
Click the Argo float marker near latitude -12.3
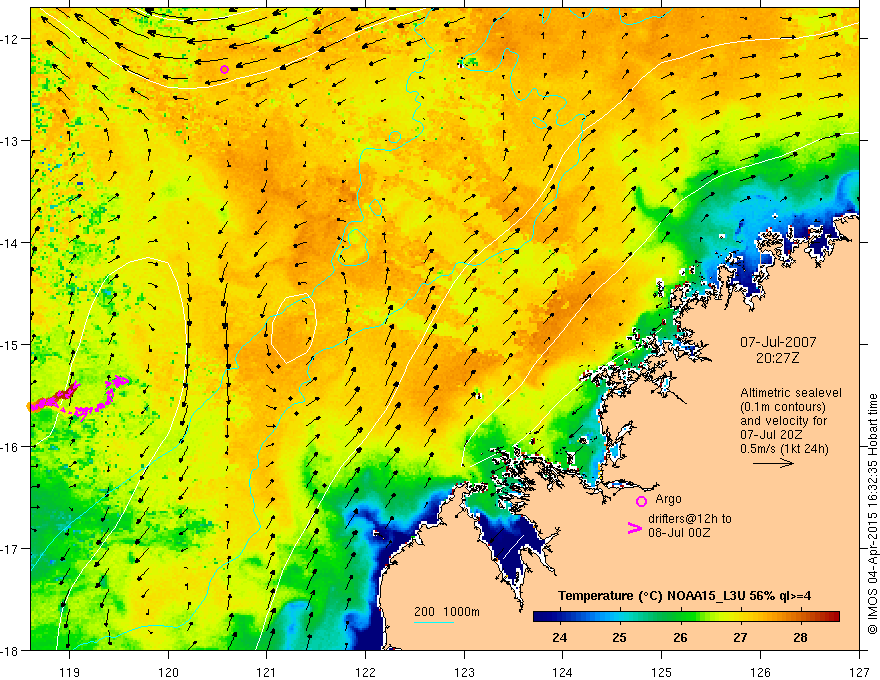tap(224, 70)
